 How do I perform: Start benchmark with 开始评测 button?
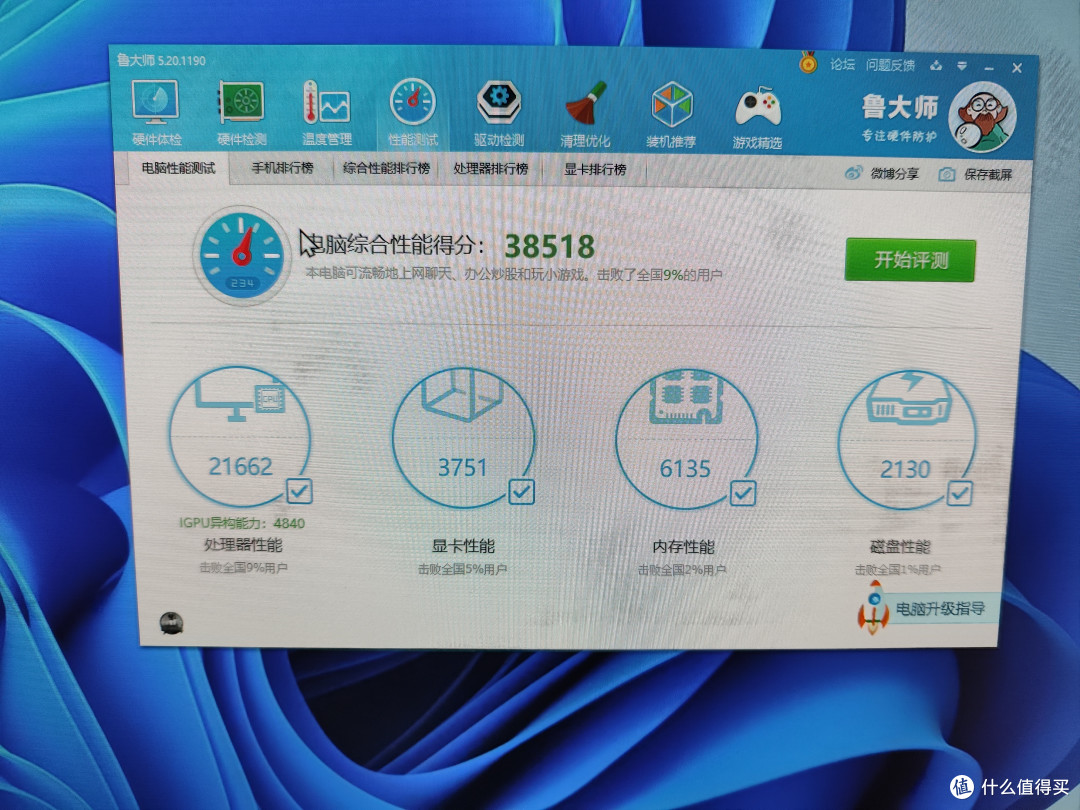pyautogui.click(x=911, y=260)
